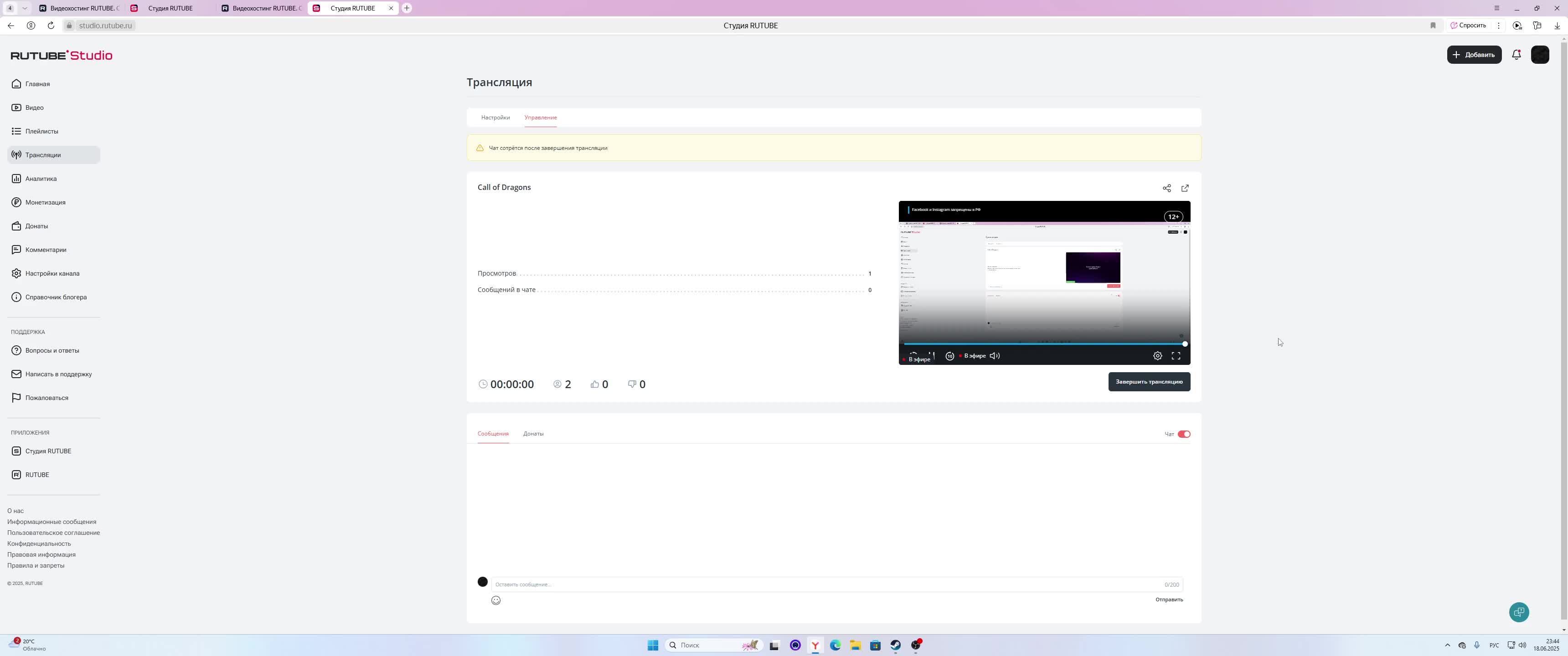Image resolution: width=1568 pixels, height=656 pixels.
Task: Click the Спросить assistant button
Action: click(1468, 26)
